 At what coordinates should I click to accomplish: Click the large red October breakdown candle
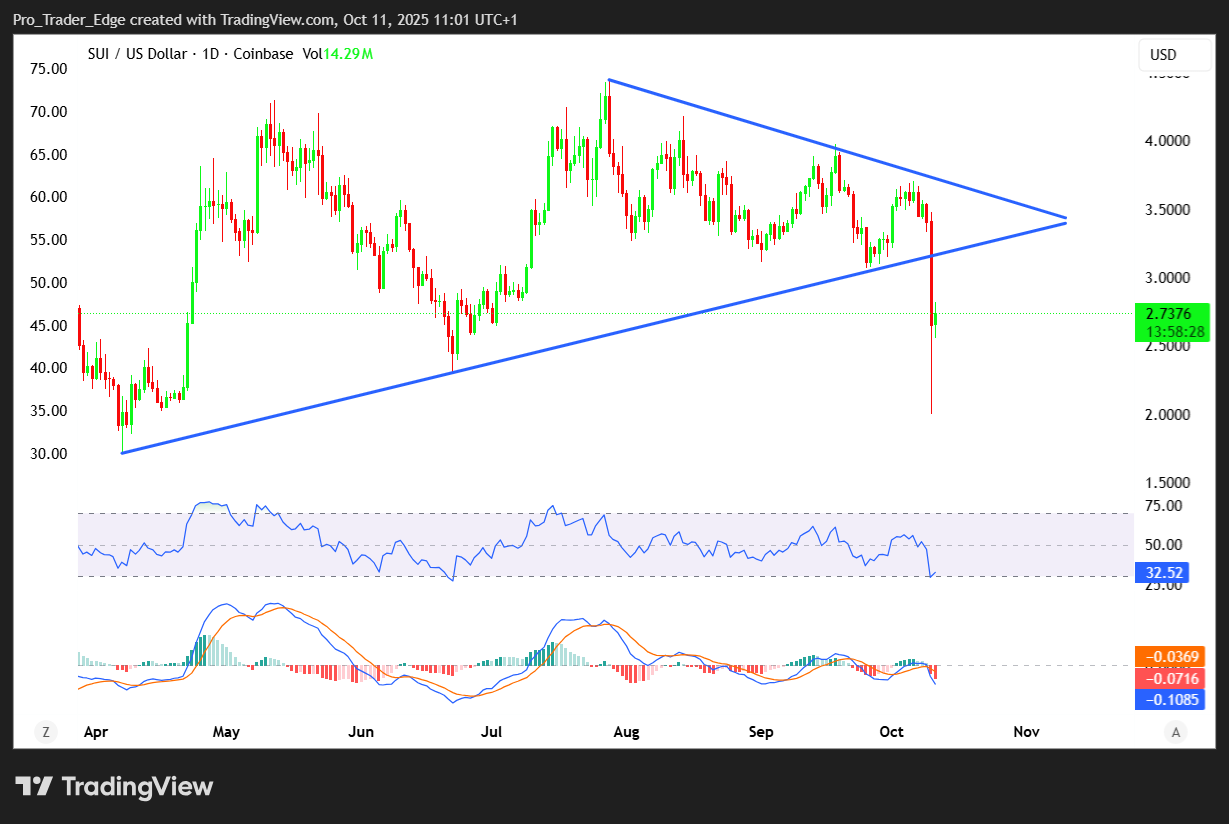pyautogui.click(x=932, y=270)
